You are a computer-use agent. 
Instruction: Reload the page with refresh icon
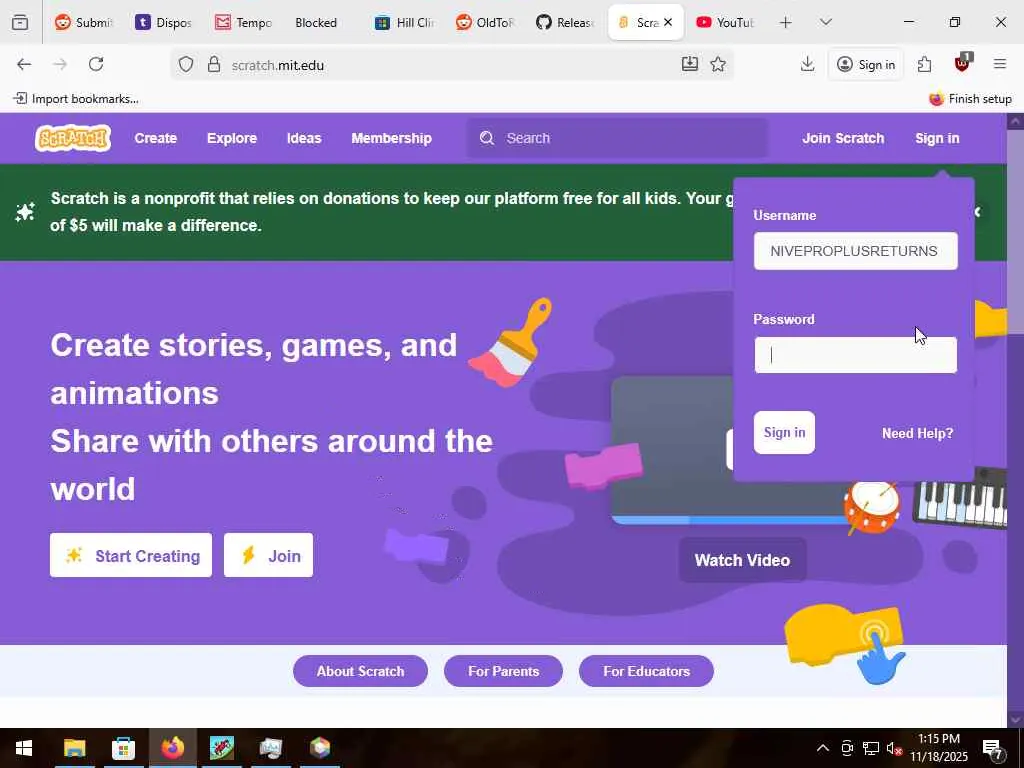tap(96, 64)
